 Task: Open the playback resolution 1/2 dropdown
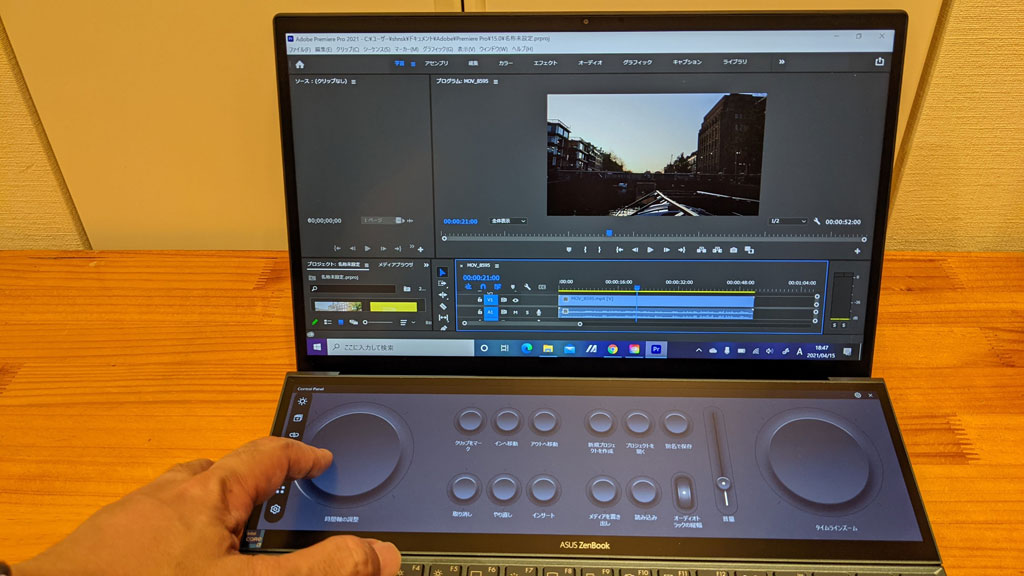(788, 221)
